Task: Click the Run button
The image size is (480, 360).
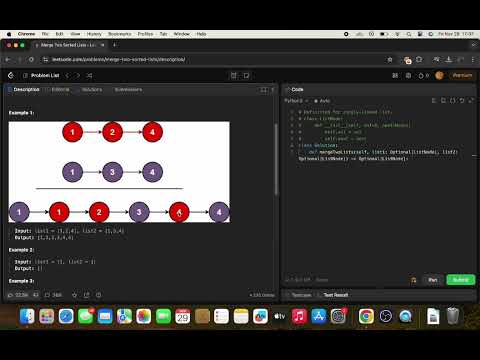Action: [433, 280]
